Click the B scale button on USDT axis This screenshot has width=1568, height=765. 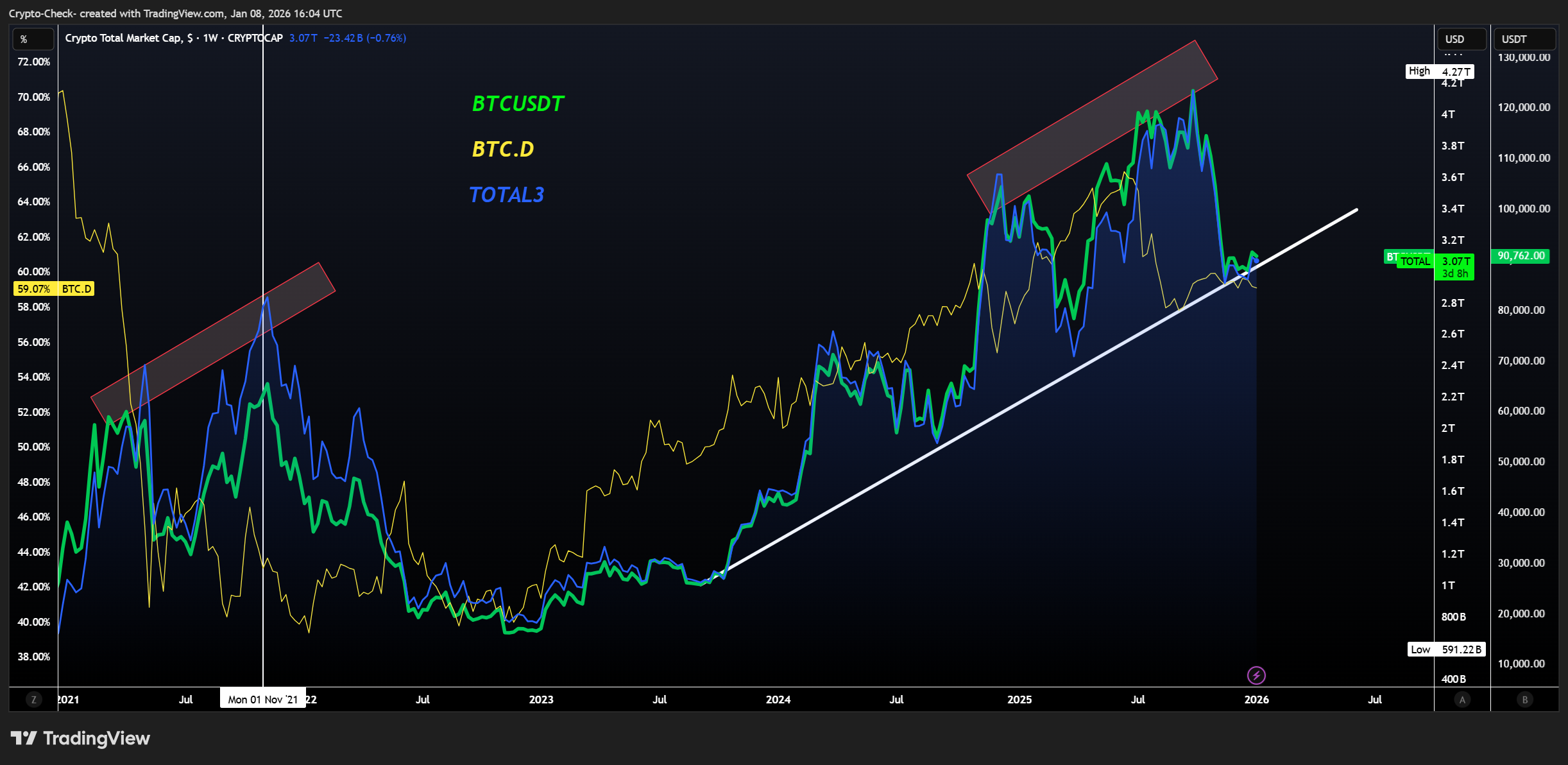tap(1525, 700)
